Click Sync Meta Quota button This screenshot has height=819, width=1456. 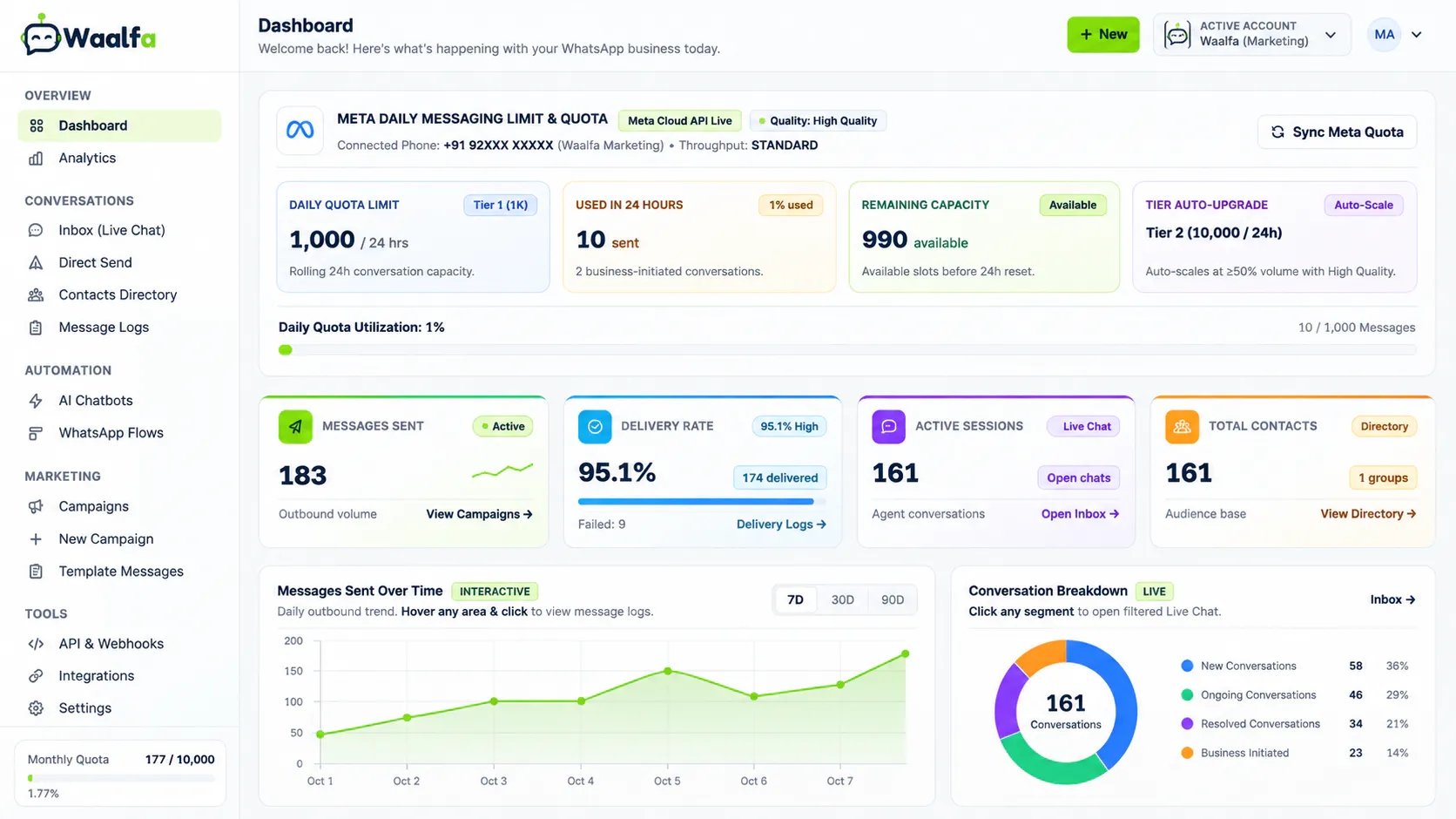pos(1337,132)
